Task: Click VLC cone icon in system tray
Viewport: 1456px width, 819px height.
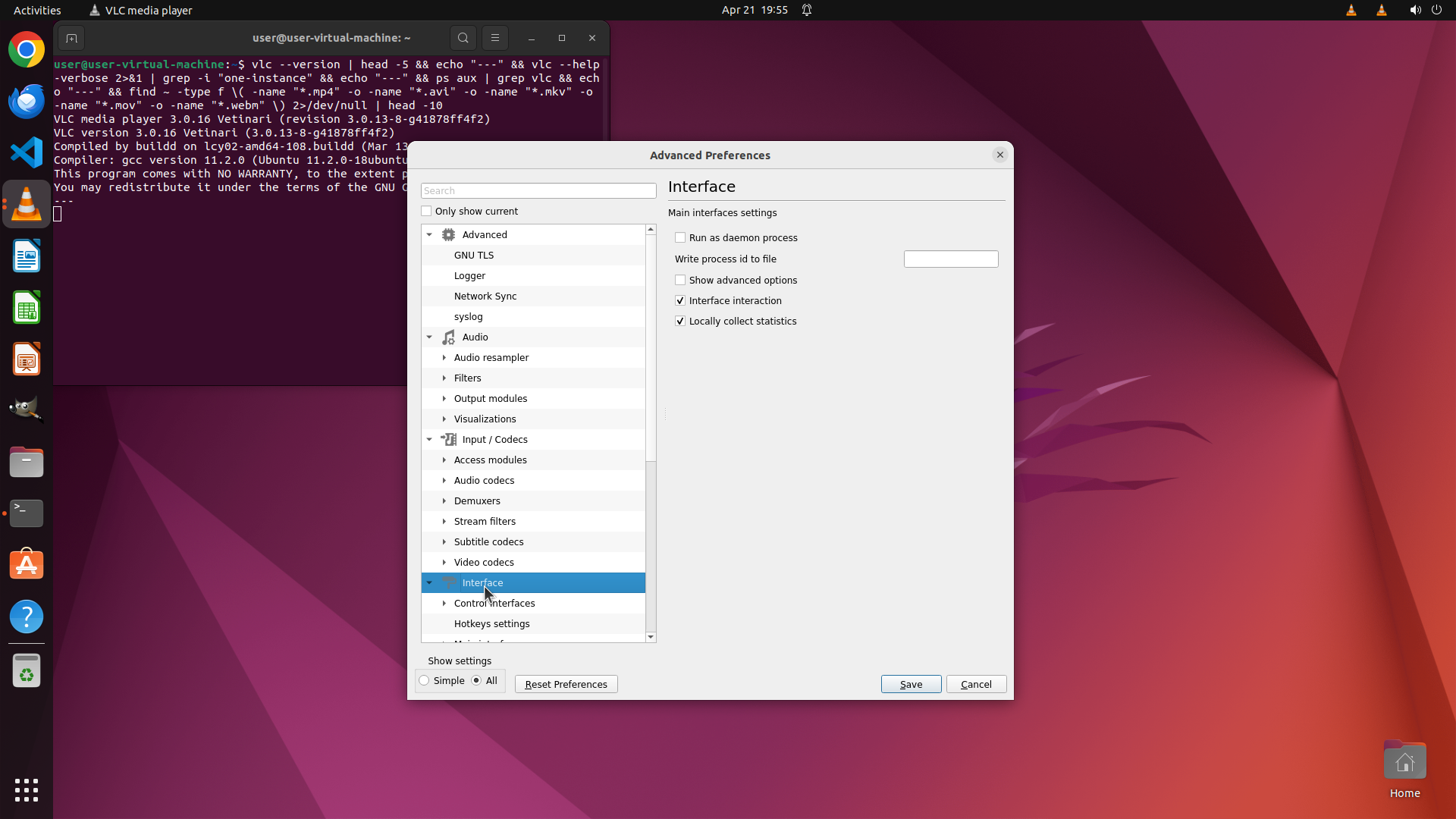Action: pyautogui.click(x=1351, y=11)
